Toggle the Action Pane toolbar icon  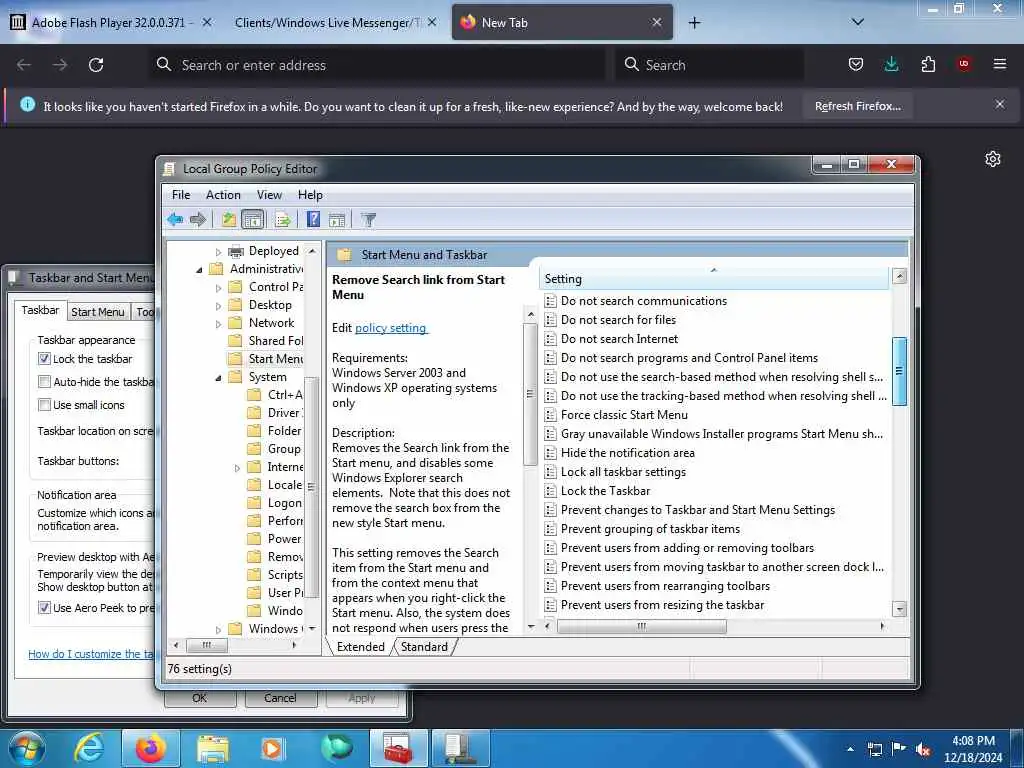337,219
